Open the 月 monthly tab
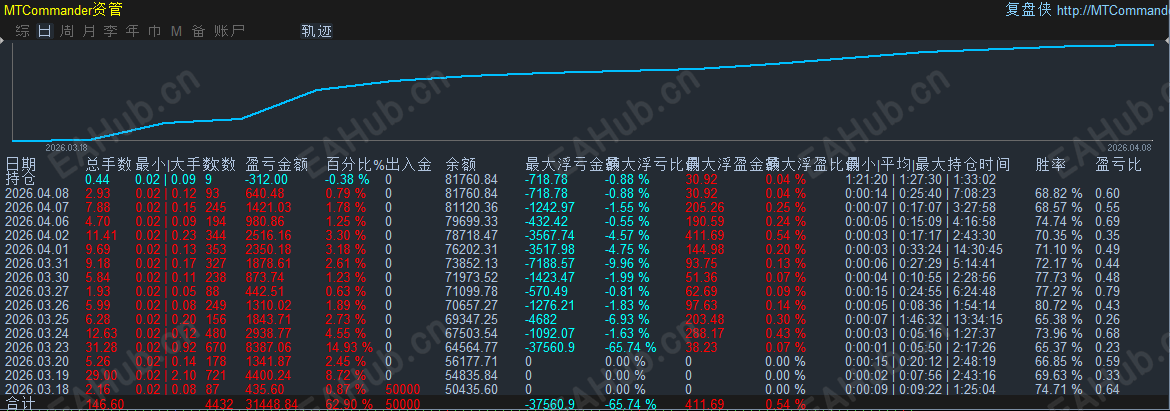Image resolution: width=1170 pixels, height=411 pixels. [x=89, y=31]
